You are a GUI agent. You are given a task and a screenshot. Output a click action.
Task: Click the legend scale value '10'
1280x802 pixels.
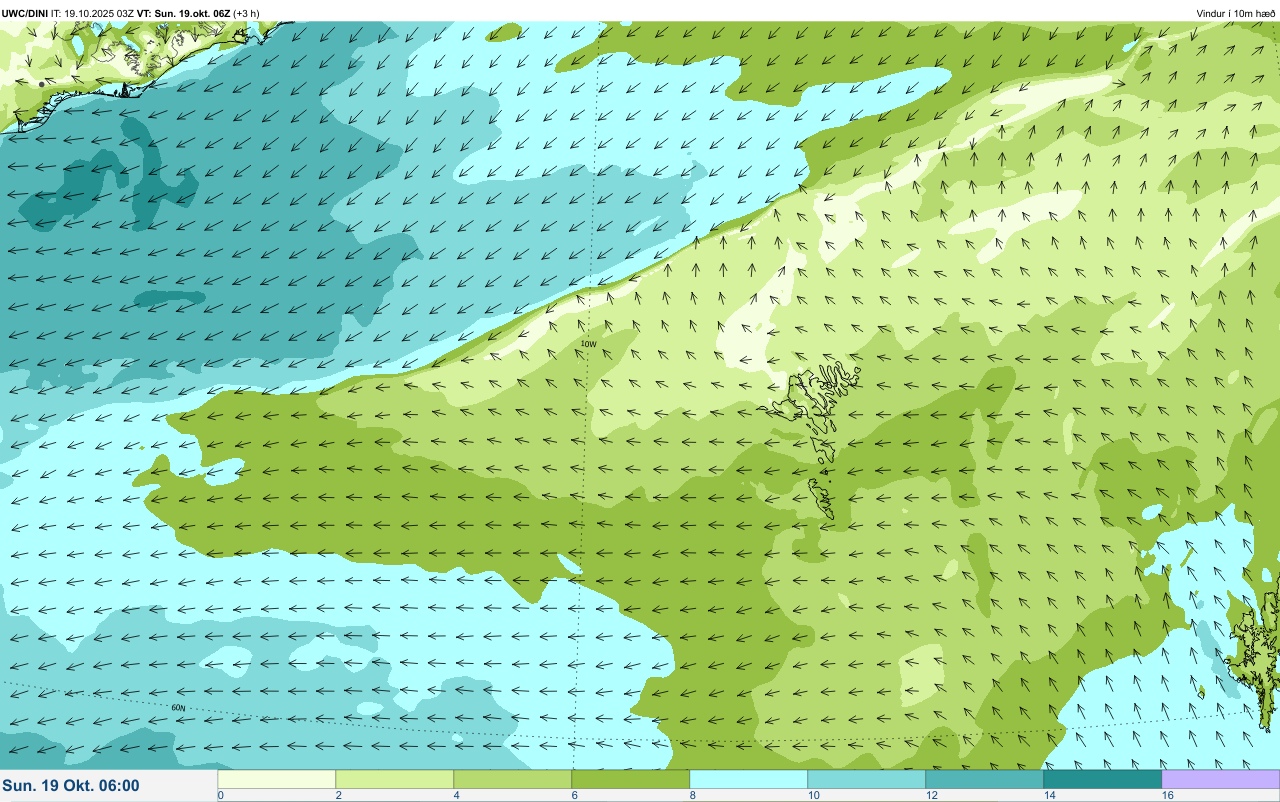coord(813,795)
